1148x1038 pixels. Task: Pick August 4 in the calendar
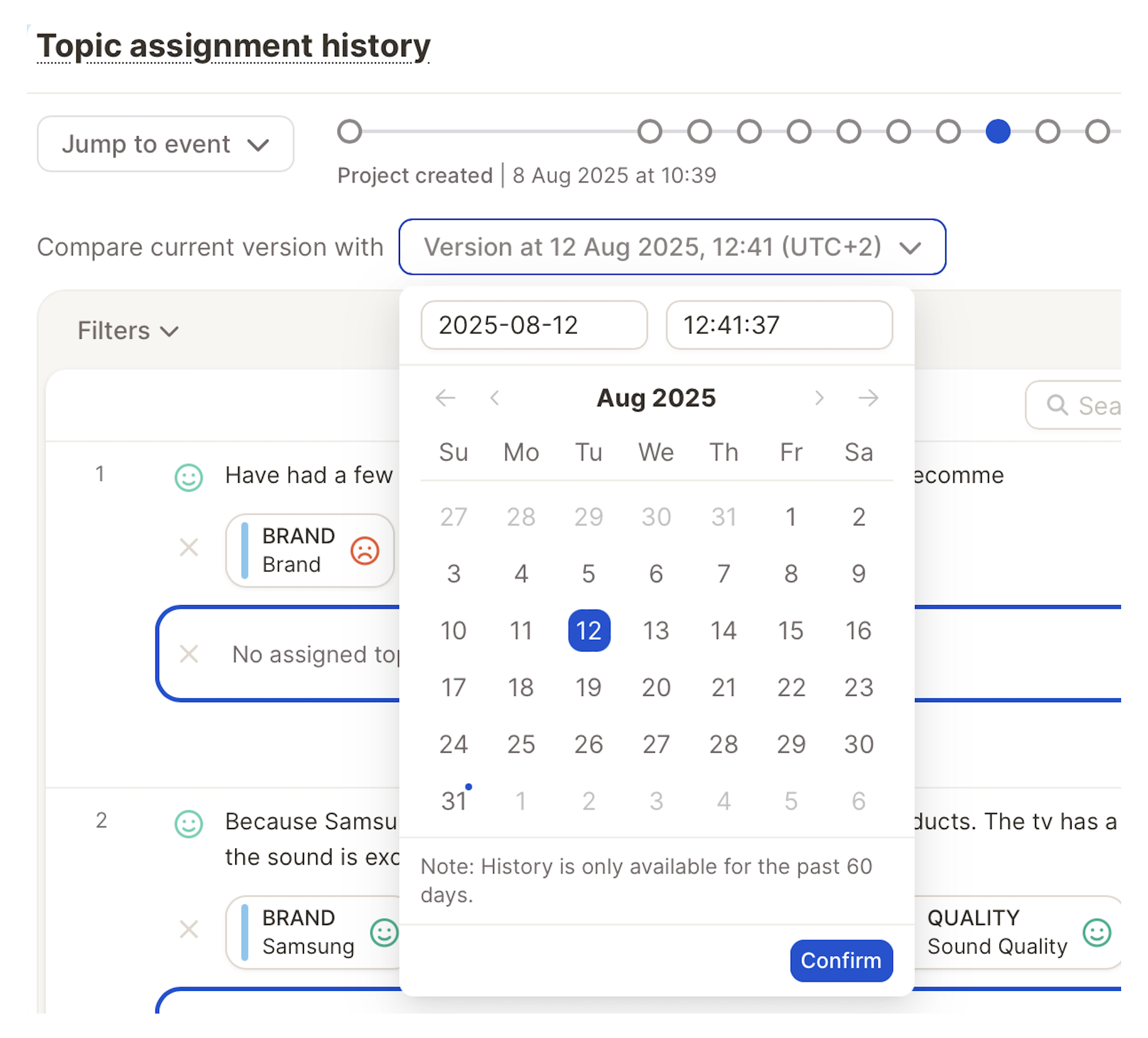click(x=521, y=573)
